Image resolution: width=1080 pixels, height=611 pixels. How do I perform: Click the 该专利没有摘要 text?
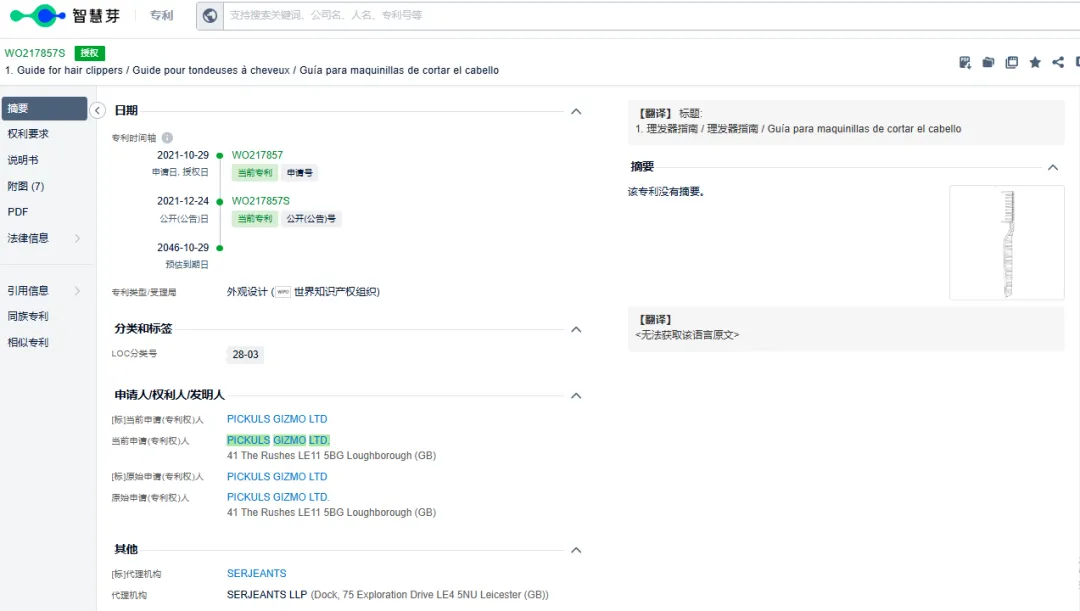[x=666, y=191]
